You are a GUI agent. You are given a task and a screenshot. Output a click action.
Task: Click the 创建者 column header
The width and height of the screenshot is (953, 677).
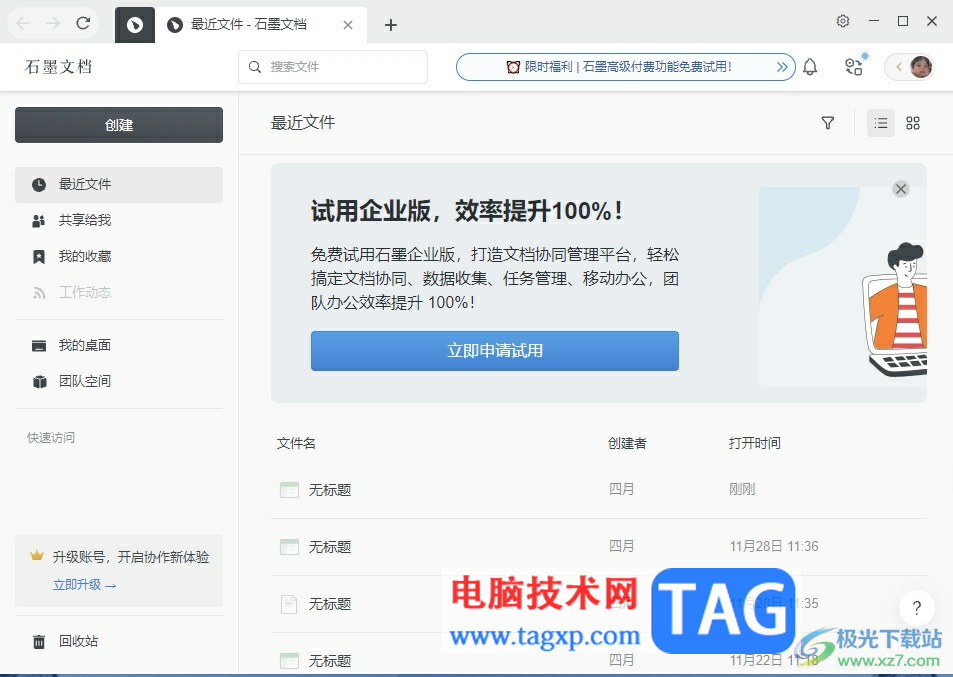click(627, 444)
